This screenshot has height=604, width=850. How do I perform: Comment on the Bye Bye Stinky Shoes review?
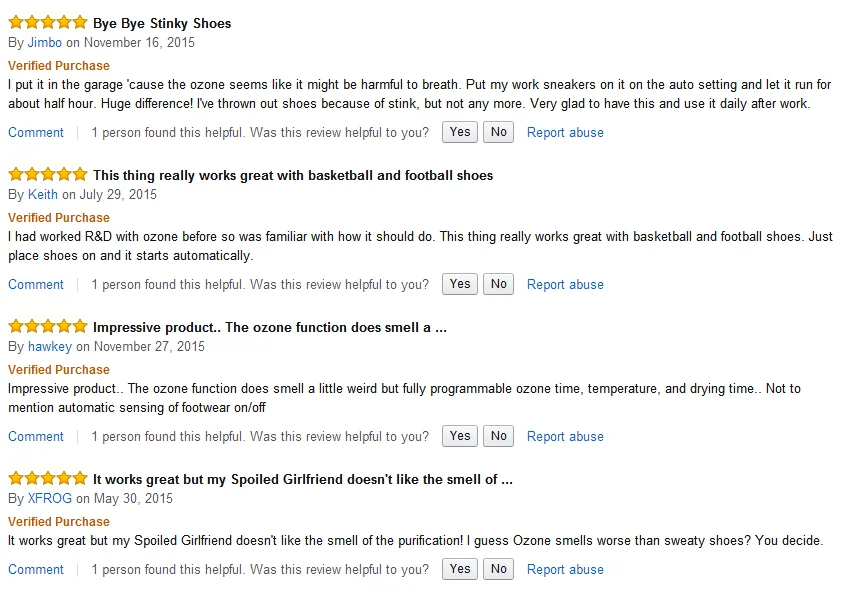click(x=36, y=132)
